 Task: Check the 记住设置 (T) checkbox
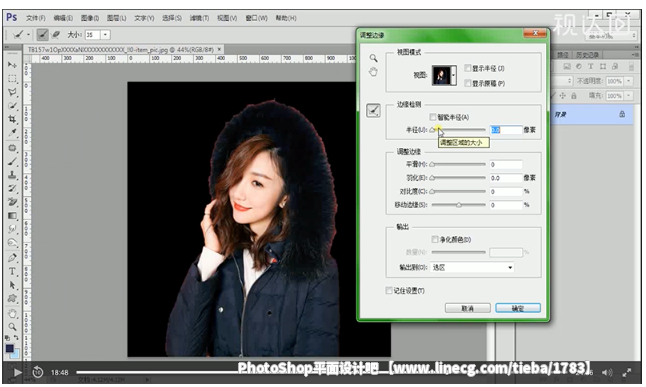tap(389, 291)
